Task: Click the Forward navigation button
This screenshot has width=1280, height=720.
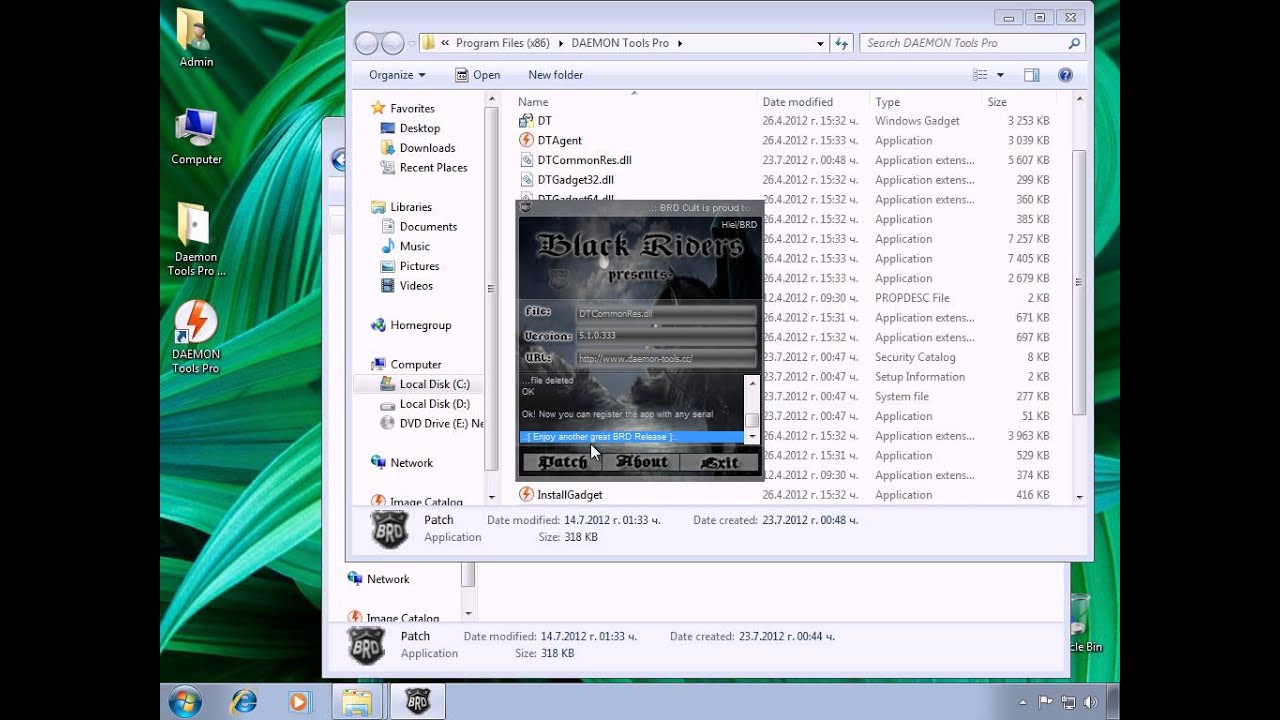Action: pos(392,43)
